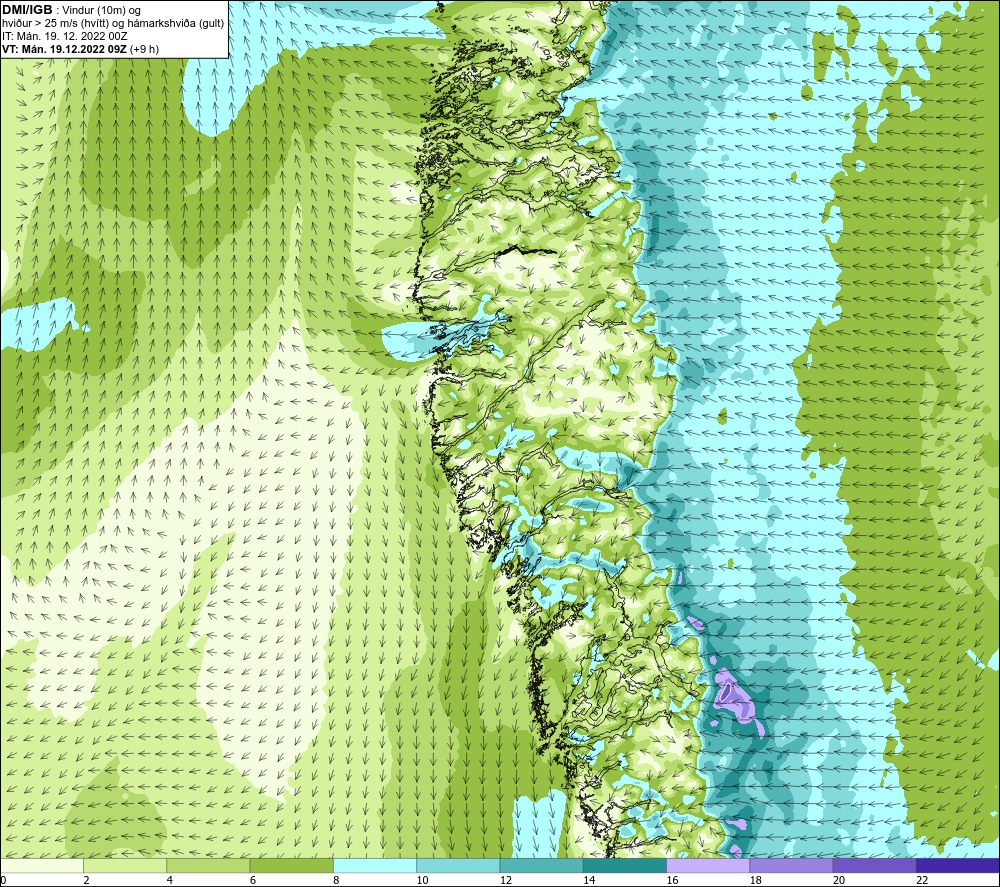Click the 0–2 m/s palest legend swatch
Viewport: 1000px width, 887px height.
(x=42, y=865)
